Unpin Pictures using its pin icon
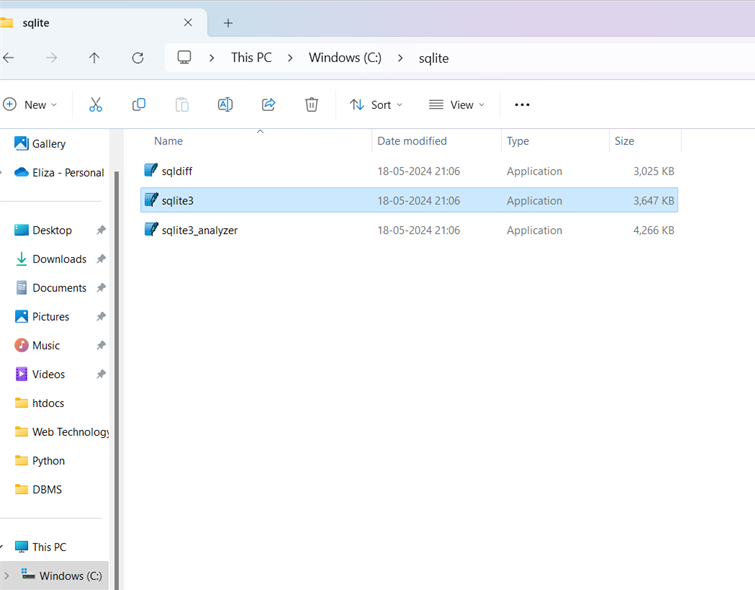The image size is (755, 590). (101, 317)
